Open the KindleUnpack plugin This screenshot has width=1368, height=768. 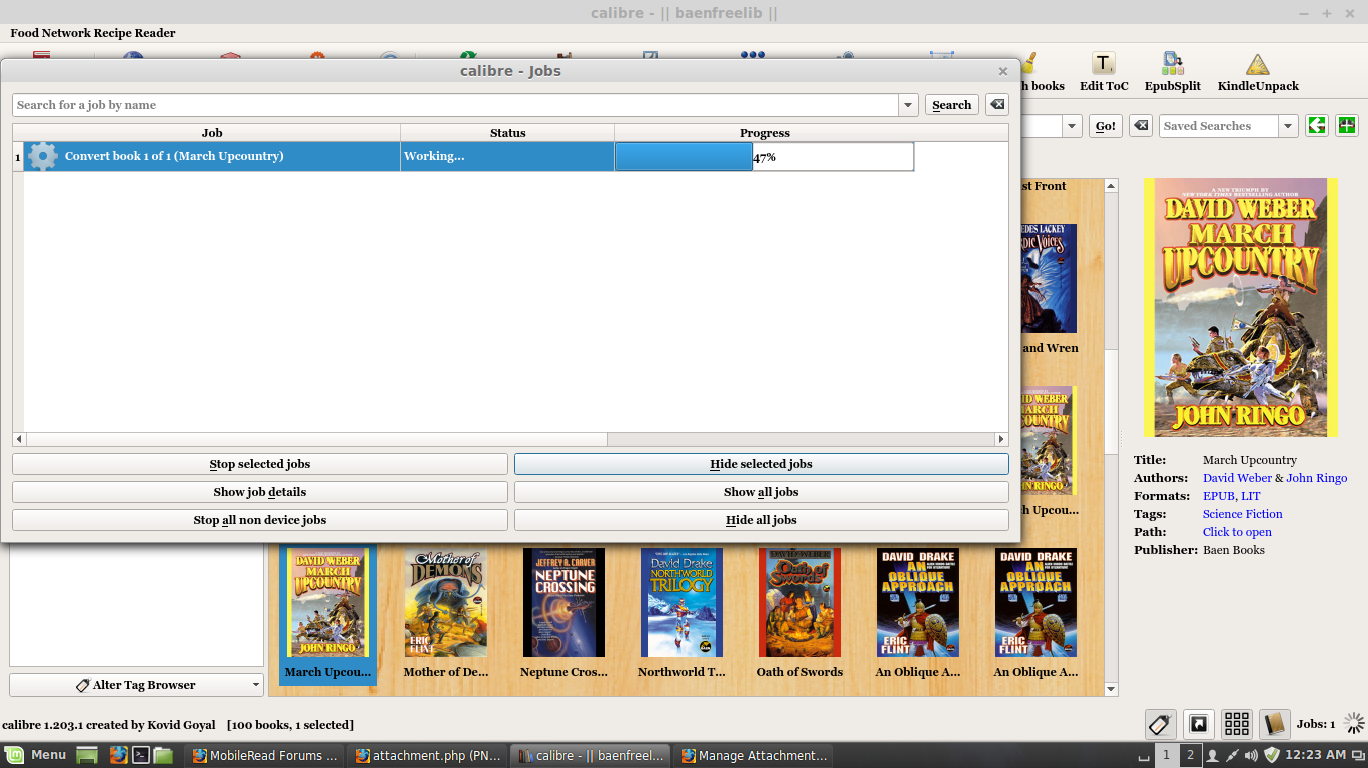click(1258, 73)
